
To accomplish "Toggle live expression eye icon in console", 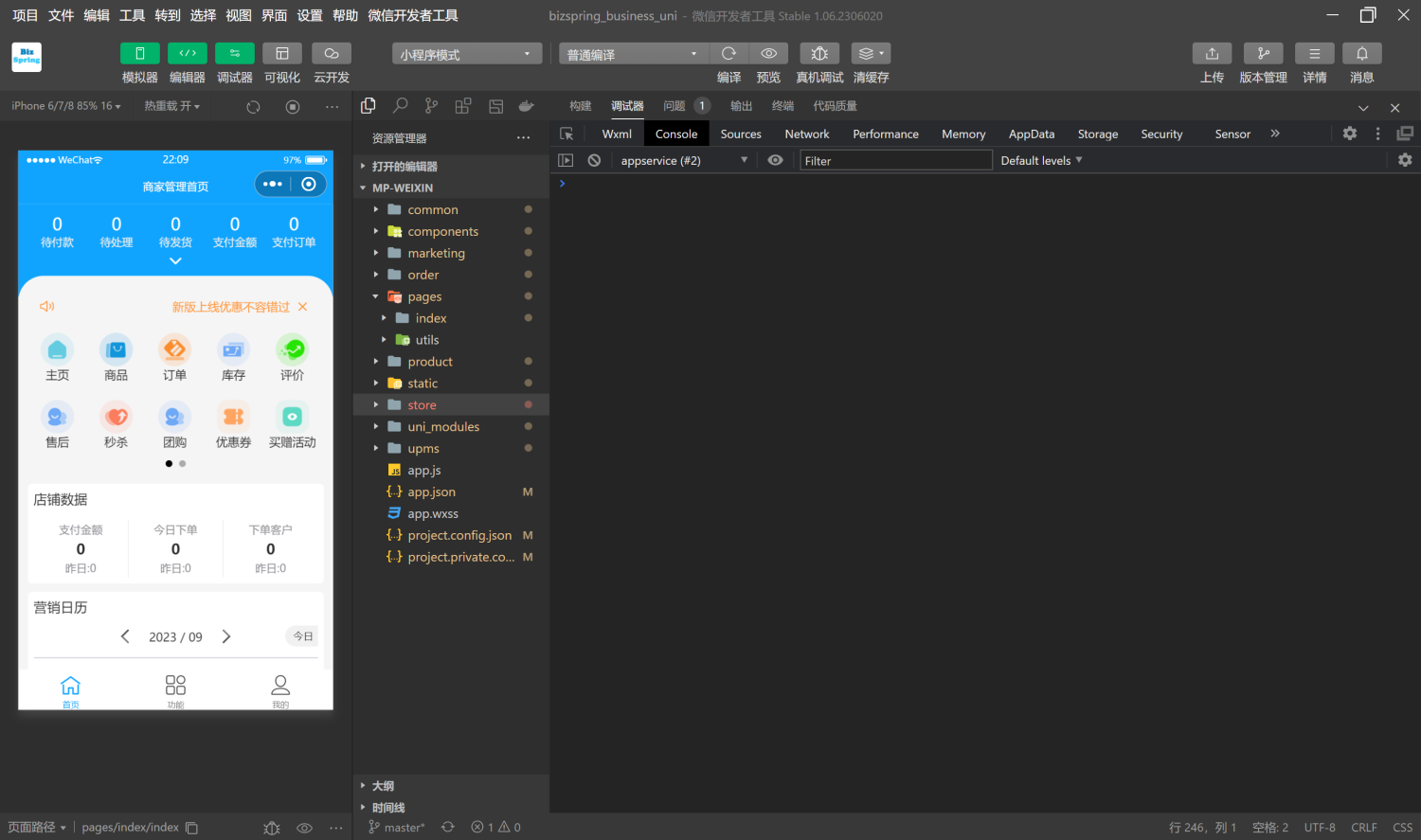I will point(775,160).
